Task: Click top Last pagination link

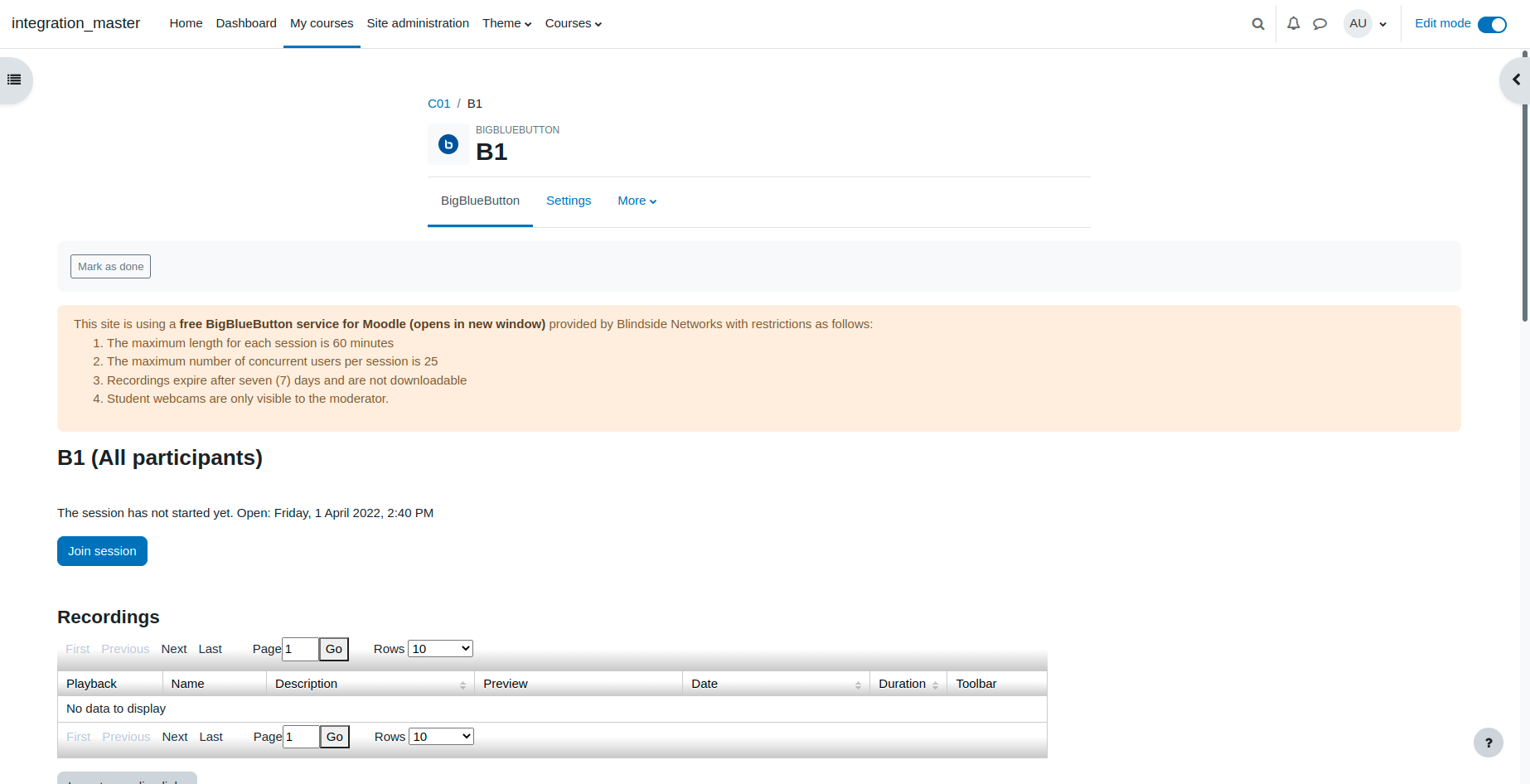Action: (x=211, y=649)
